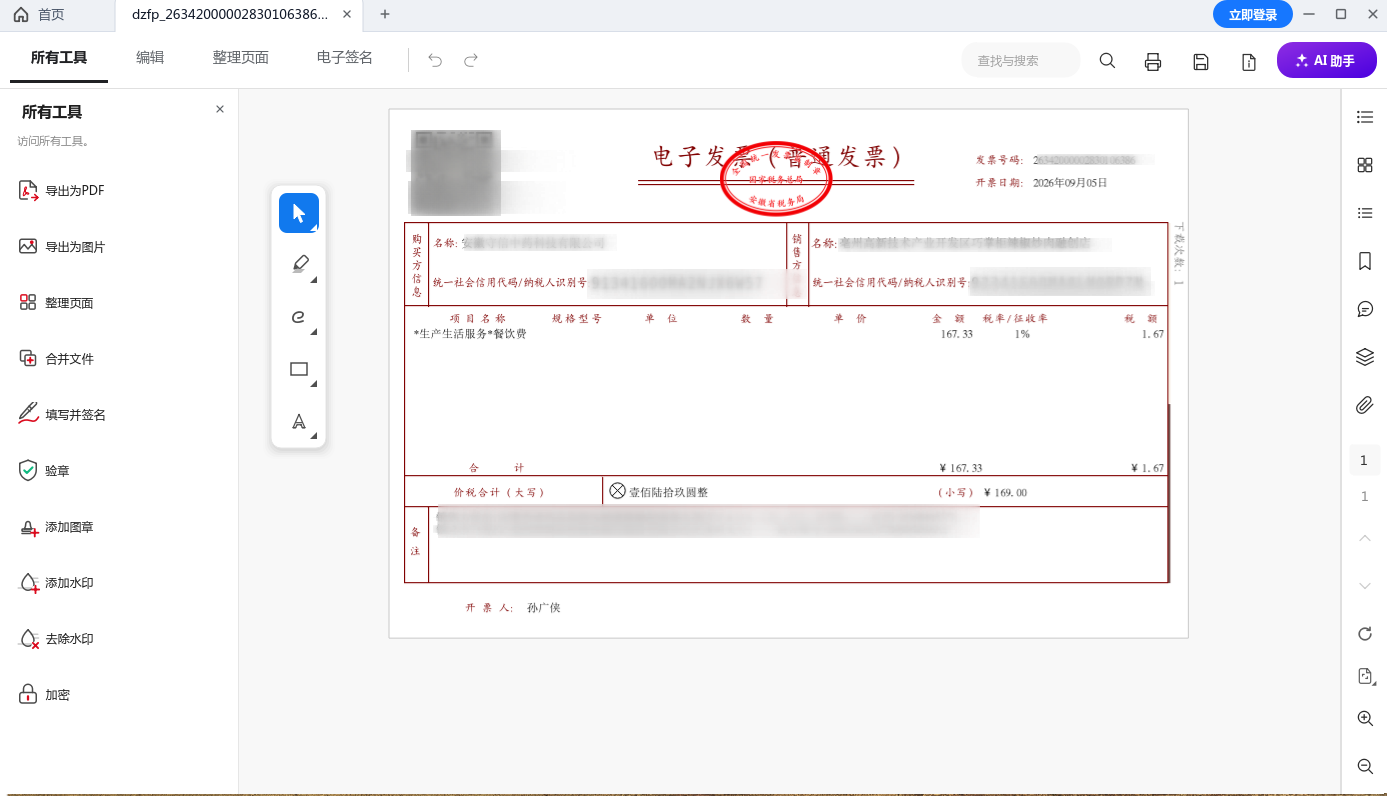Open the comments panel
Screen dimensions: 1387x796
[x=1365, y=309]
